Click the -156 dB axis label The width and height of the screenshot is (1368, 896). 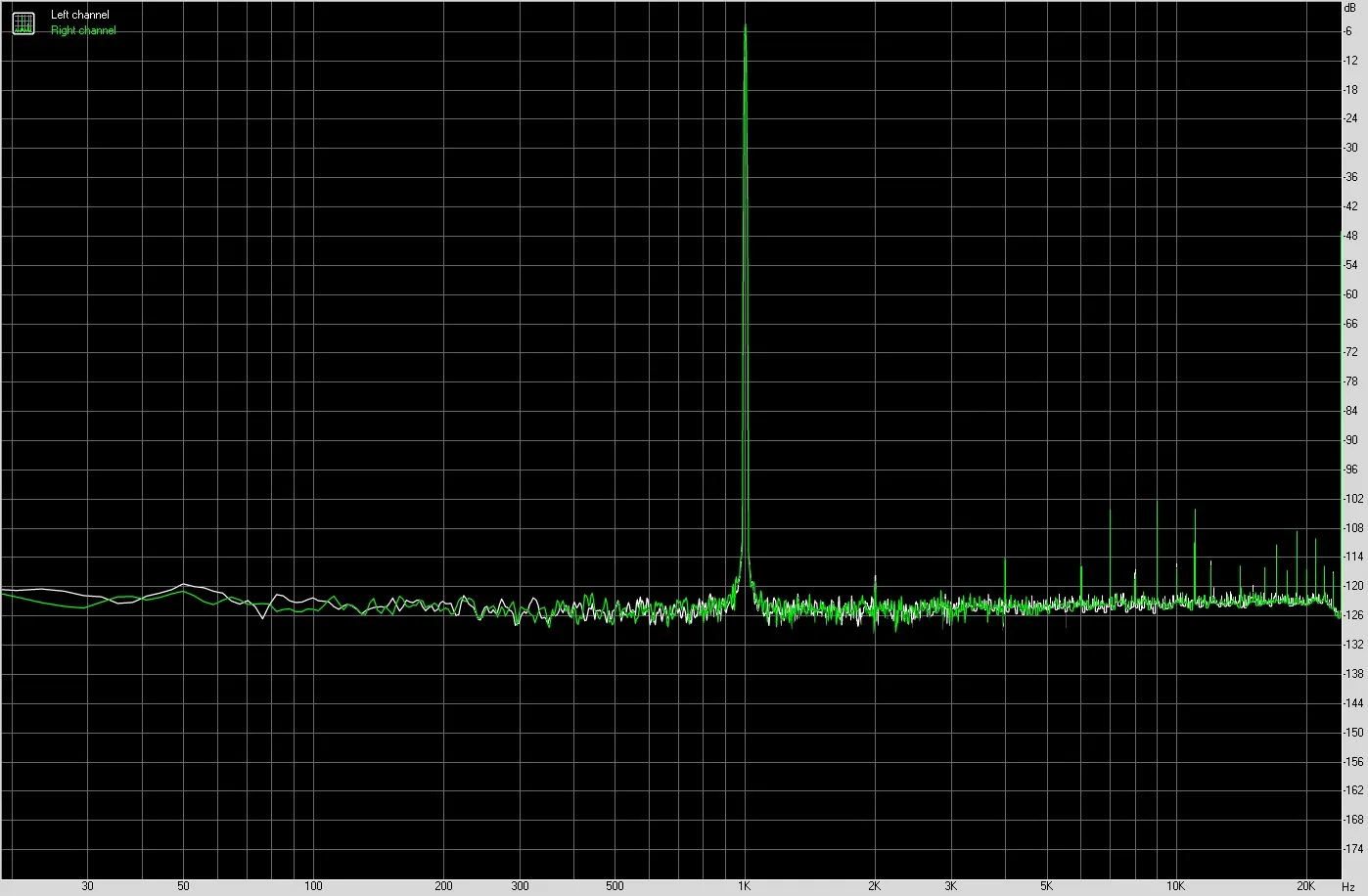pyautogui.click(x=1352, y=761)
